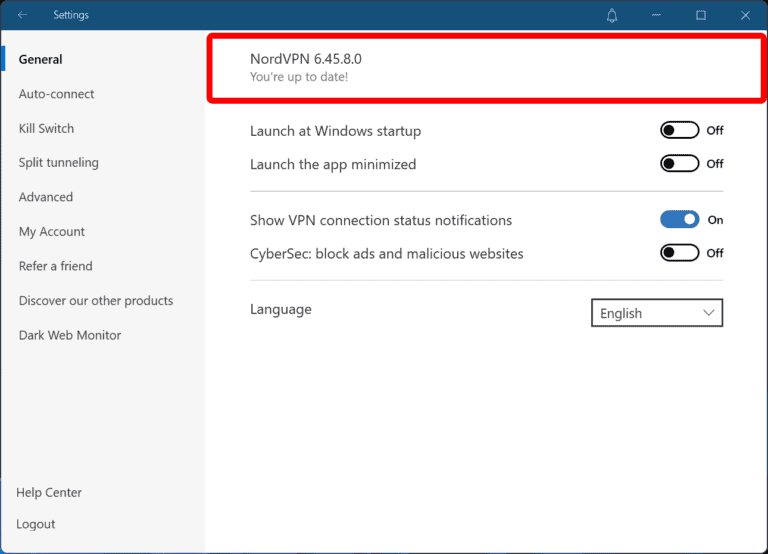Open Split tunneling section
768x554 pixels.
(x=58, y=162)
